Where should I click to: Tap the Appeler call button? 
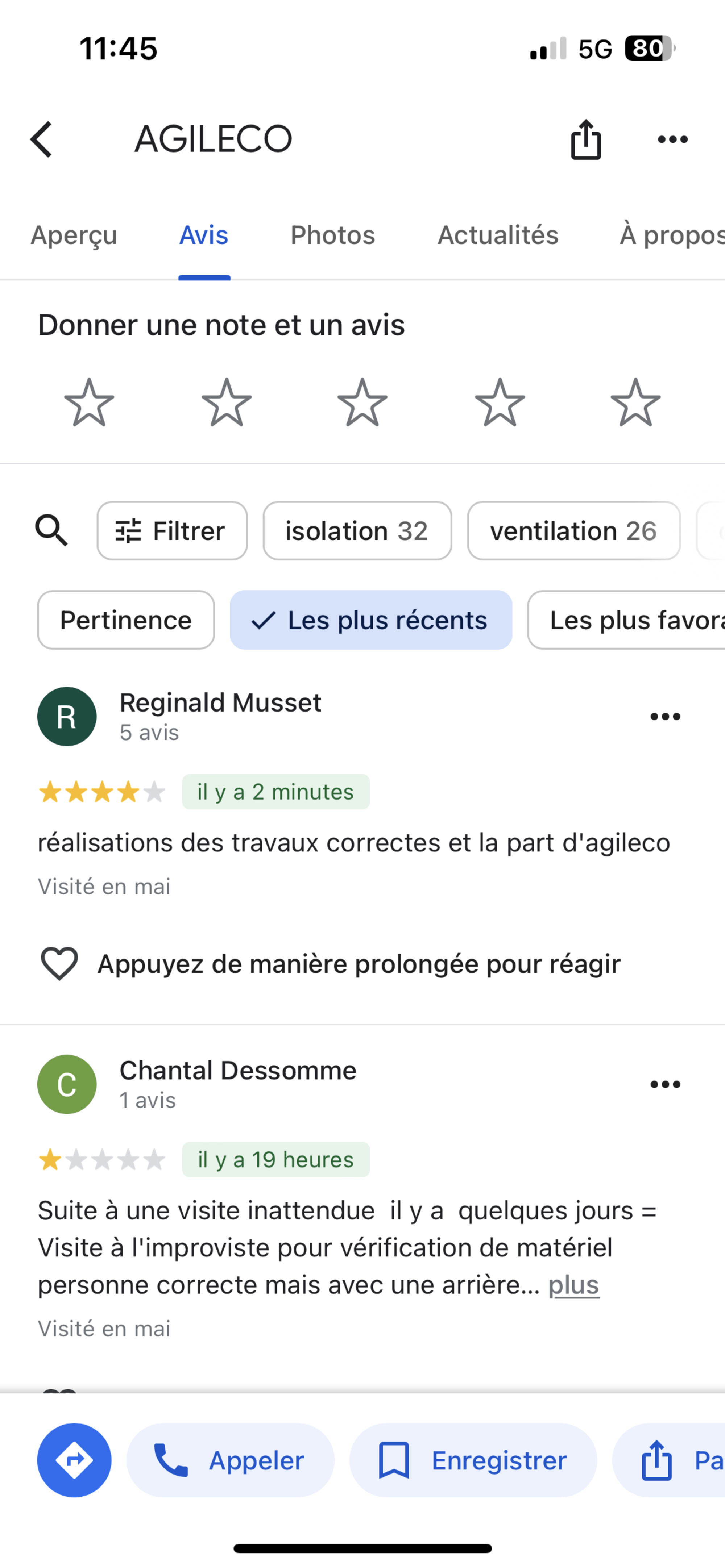coord(230,1460)
